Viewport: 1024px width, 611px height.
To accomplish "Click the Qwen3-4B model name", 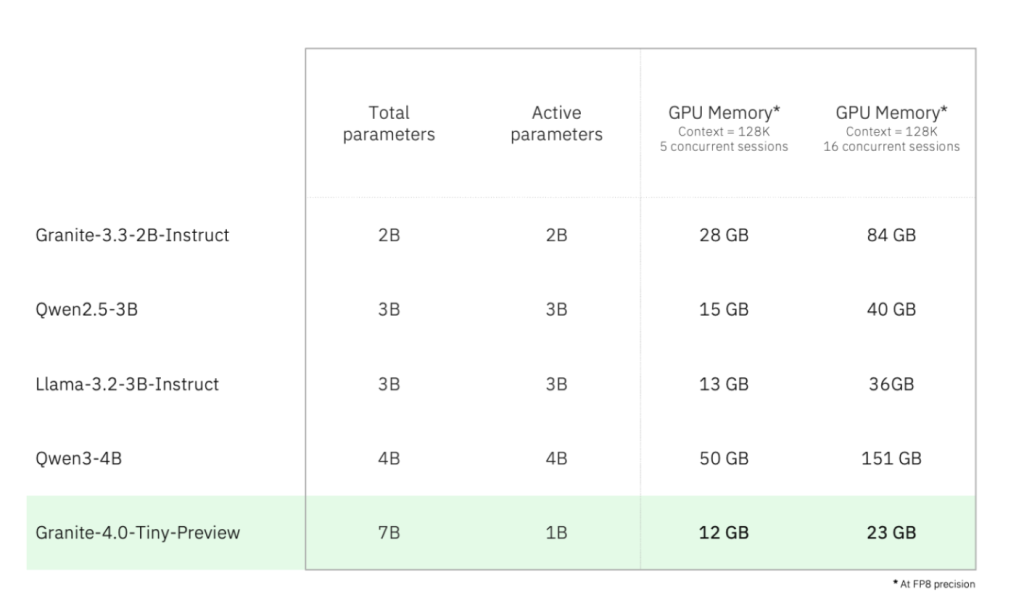I will [x=78, y=458].
